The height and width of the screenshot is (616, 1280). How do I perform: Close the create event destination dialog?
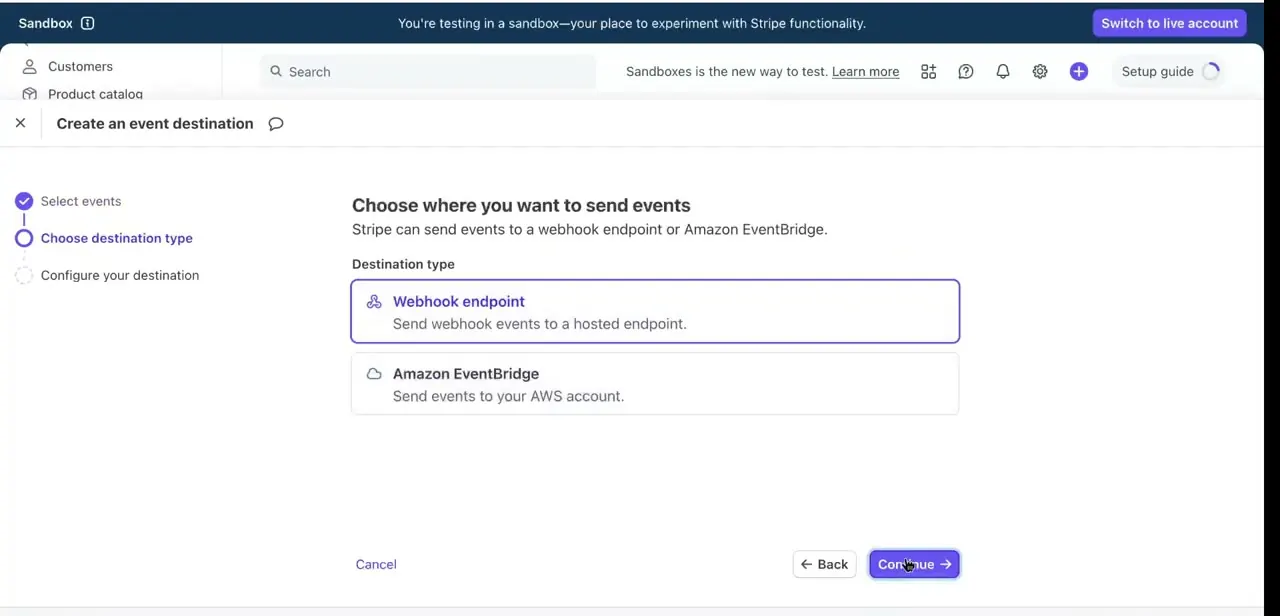(x=20, y=123)
